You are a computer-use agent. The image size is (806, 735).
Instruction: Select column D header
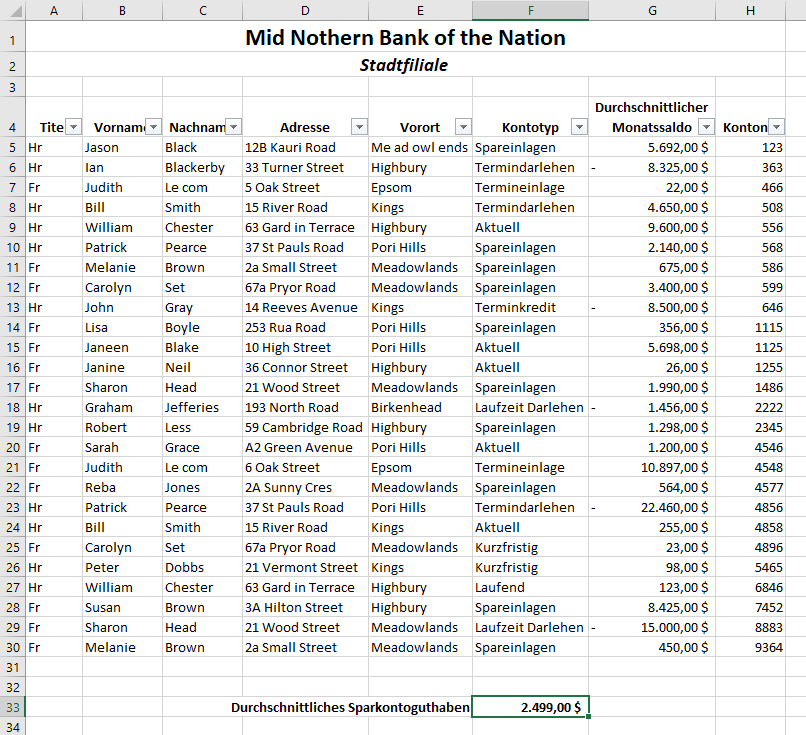(305, 10)
